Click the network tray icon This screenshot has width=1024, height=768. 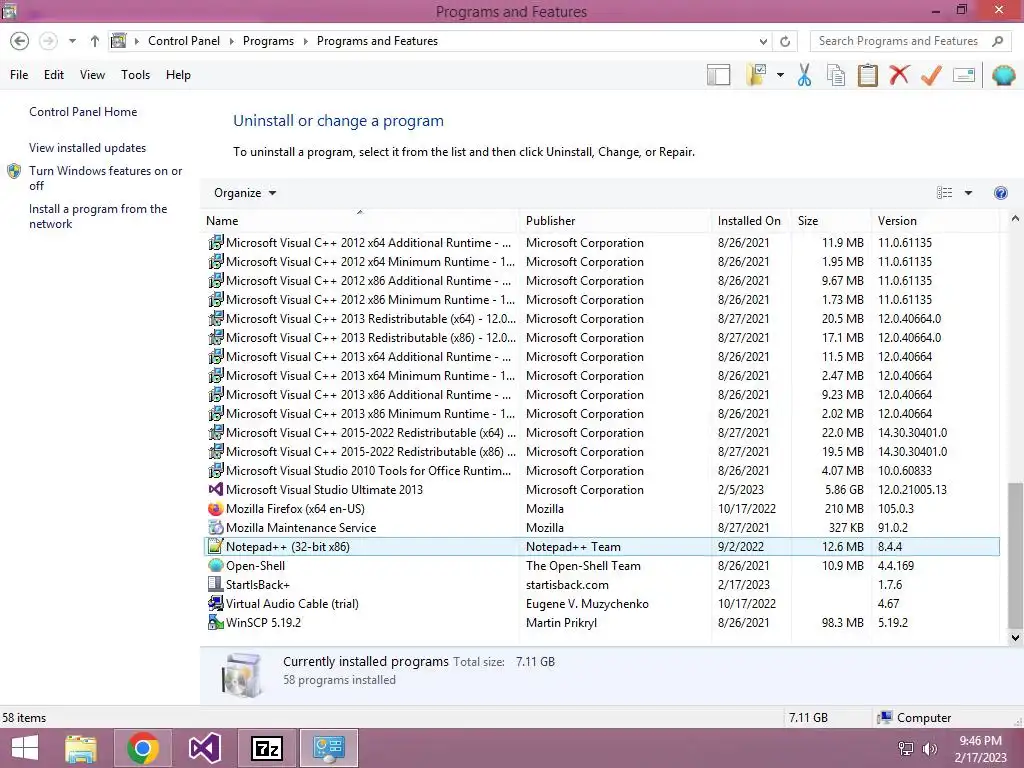(906, 749)
